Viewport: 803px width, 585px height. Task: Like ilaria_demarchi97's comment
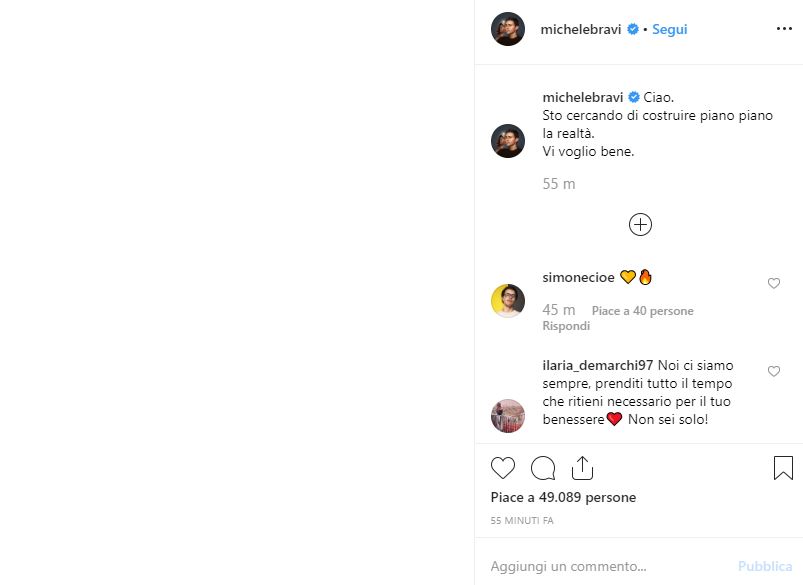[x=773, y=372]
